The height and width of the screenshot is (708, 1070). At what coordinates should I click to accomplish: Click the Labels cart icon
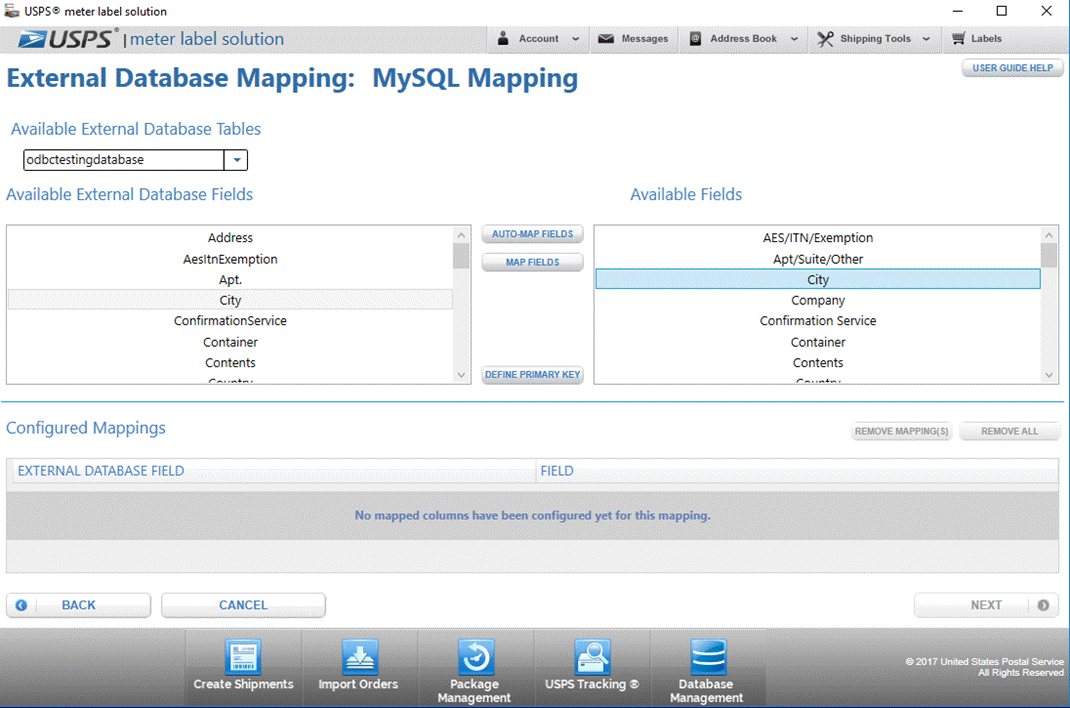coord(959,39)
